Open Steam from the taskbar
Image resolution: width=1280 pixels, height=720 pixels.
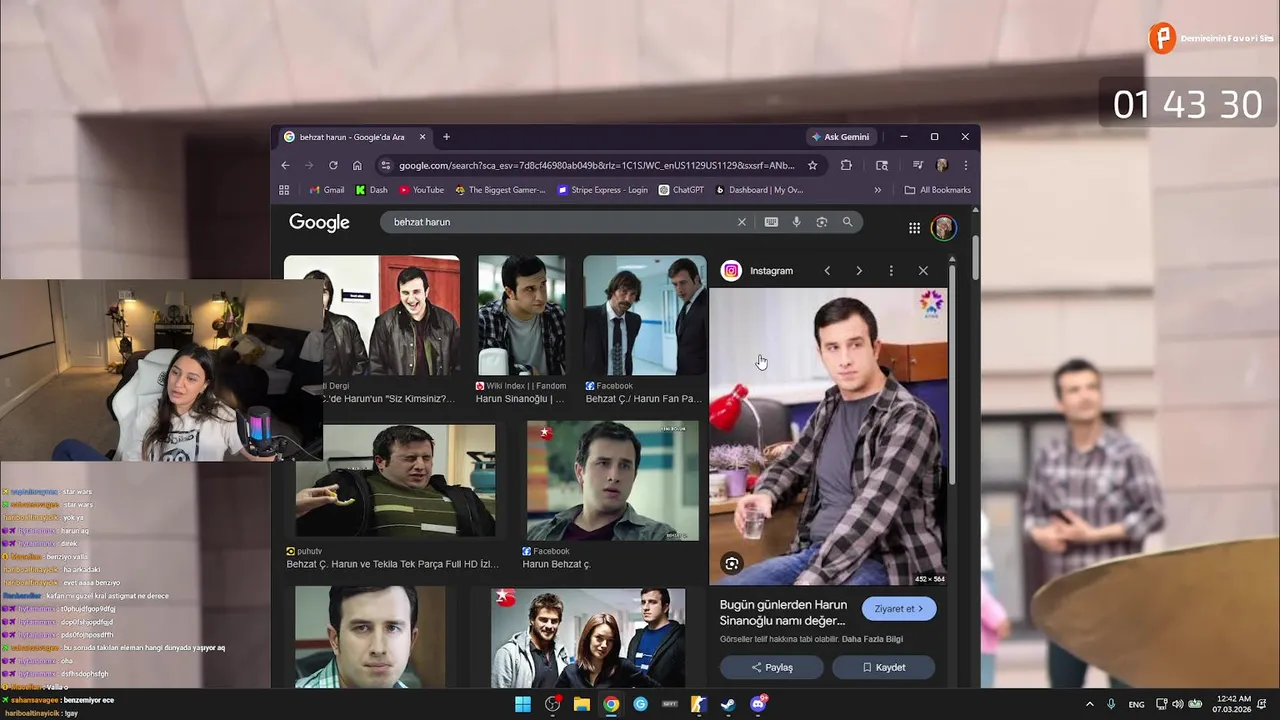pos(728,704)
